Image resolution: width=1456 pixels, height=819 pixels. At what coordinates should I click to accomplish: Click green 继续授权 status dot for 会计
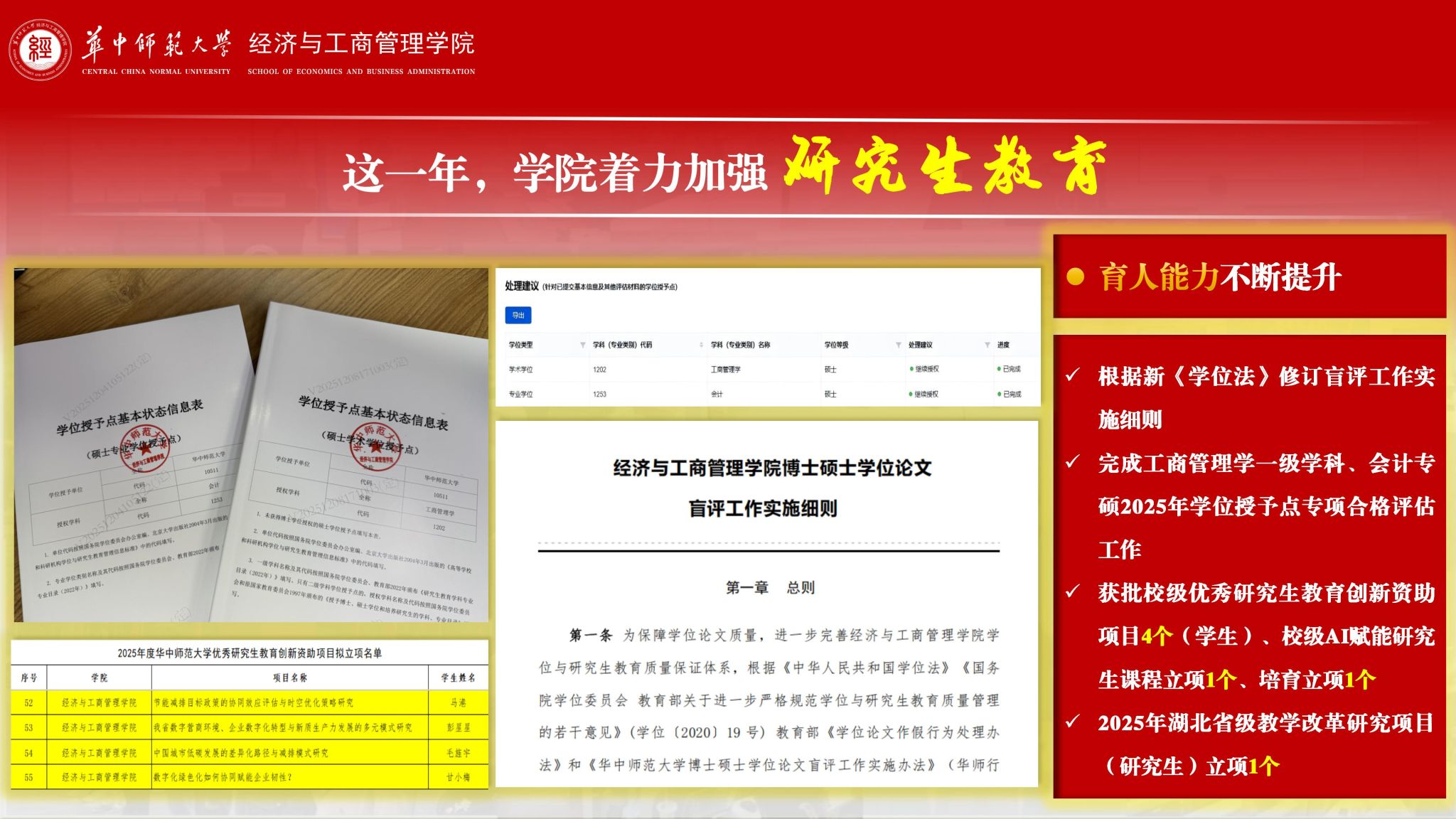(911, 394)
